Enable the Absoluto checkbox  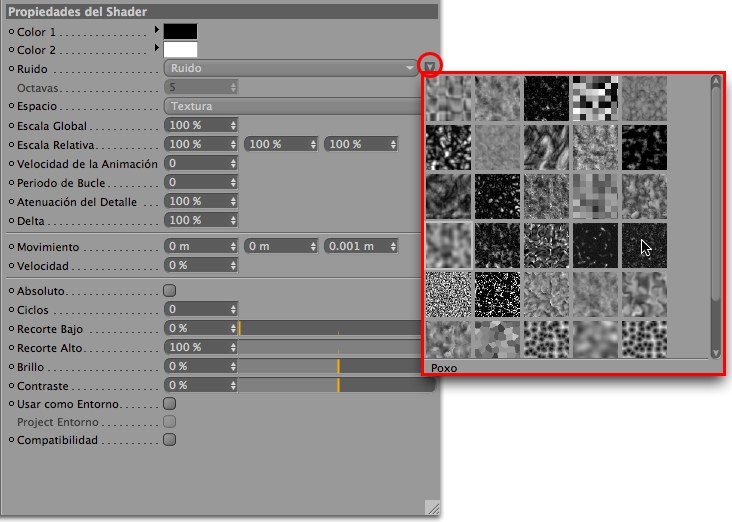(169, 291)
